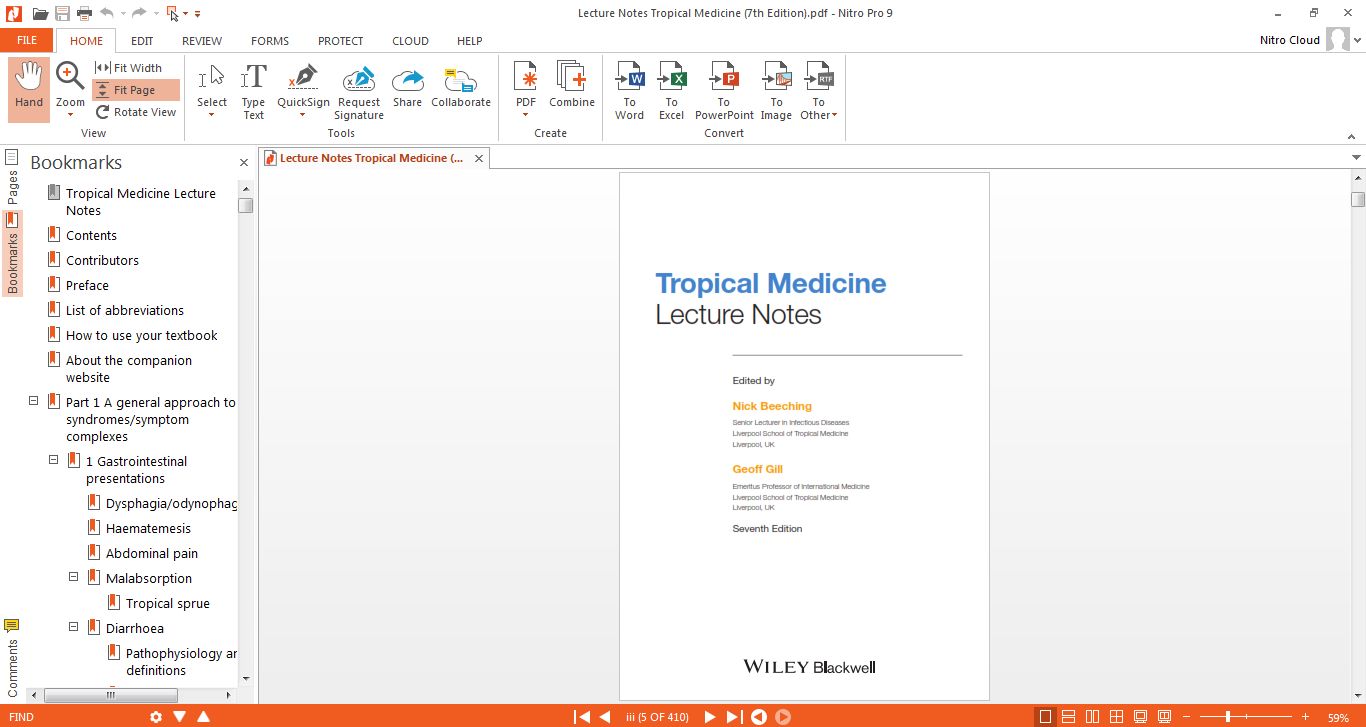Close the Bookmarks panel

coord(243,162)
